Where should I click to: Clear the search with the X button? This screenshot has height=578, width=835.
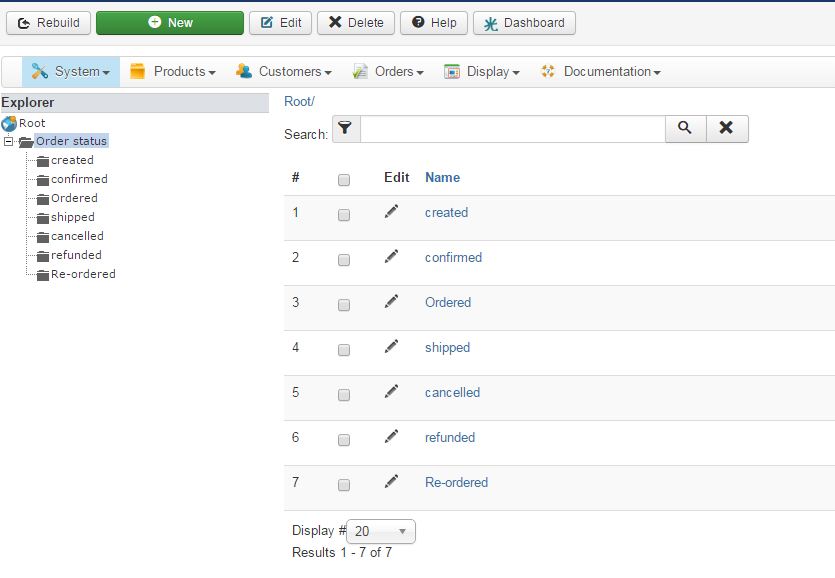pos(727,129)
